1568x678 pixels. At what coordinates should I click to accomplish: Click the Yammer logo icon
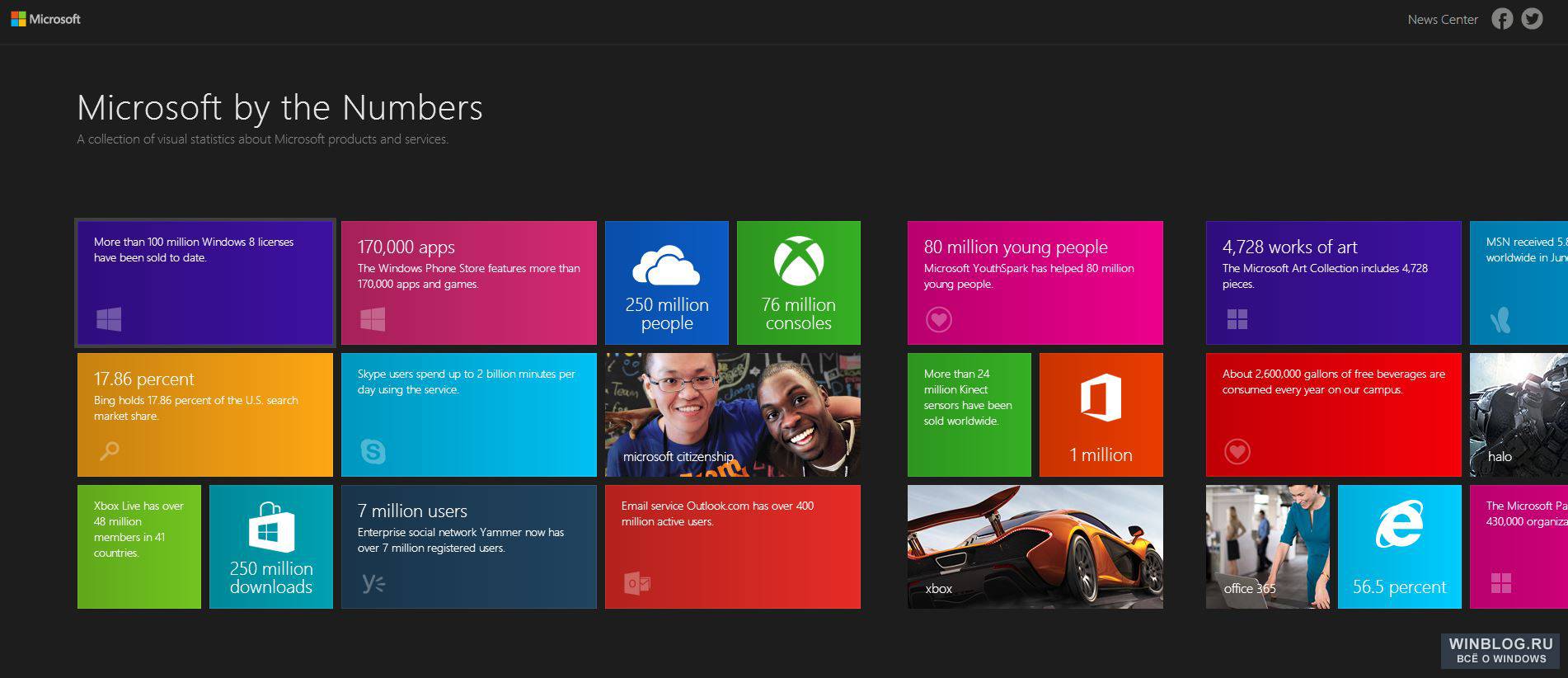tap(373, 583)
